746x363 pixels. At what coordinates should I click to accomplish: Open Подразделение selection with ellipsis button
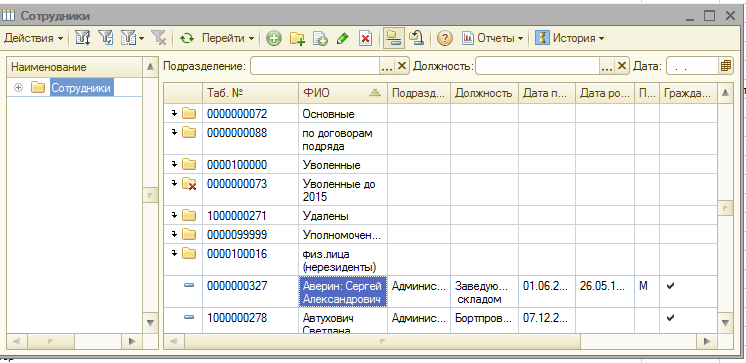coord(387,66)
